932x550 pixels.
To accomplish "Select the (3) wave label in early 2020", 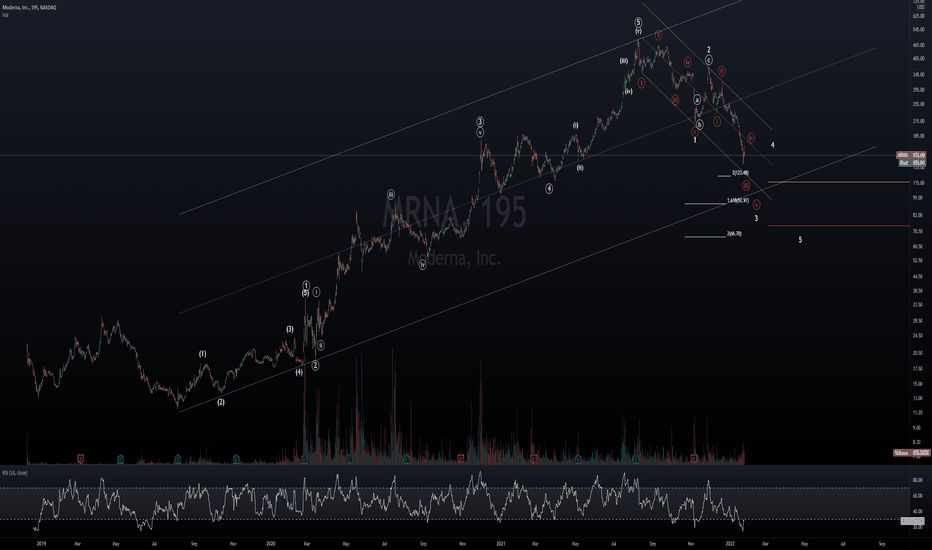I will point(289,329).
